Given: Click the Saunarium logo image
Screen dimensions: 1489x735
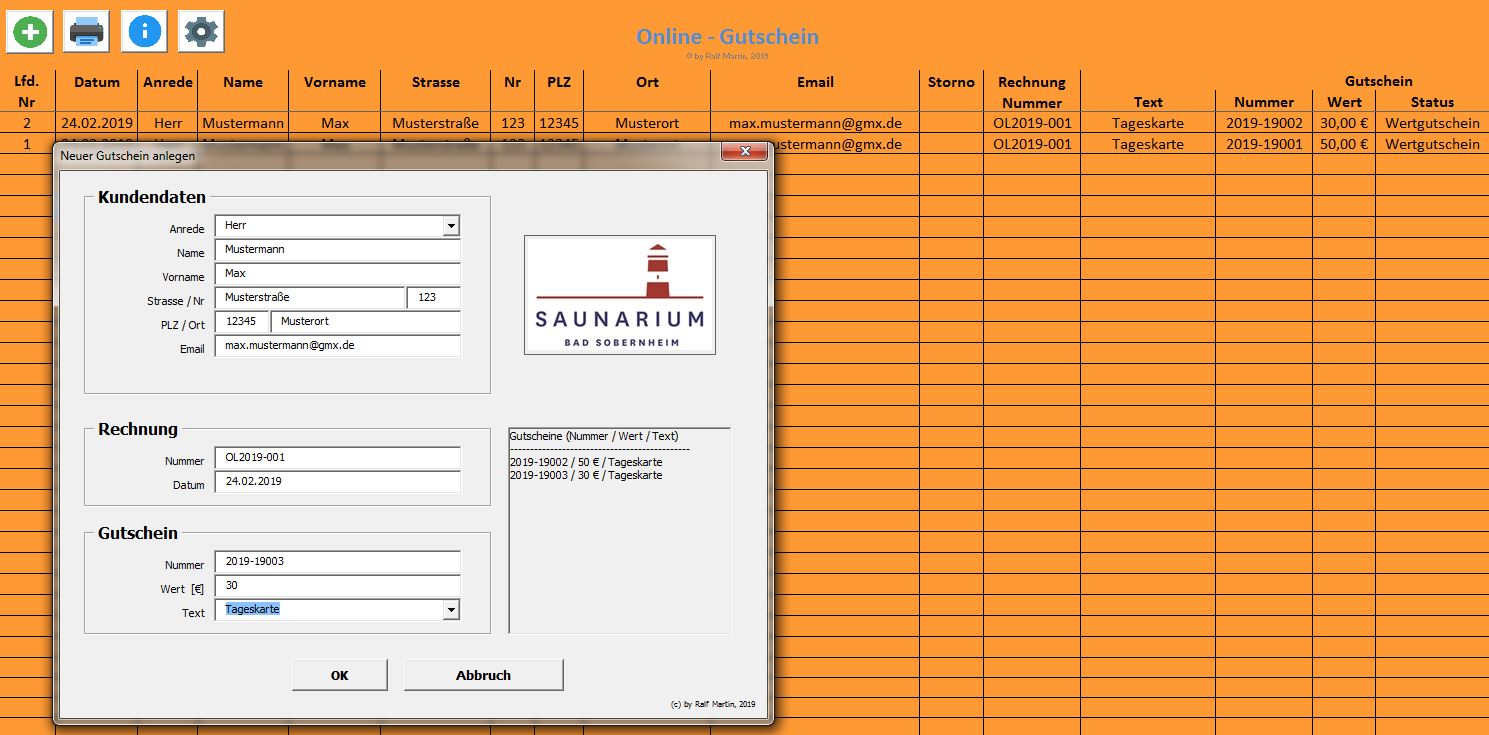Looking at the screenshot, I should [619, 295].
